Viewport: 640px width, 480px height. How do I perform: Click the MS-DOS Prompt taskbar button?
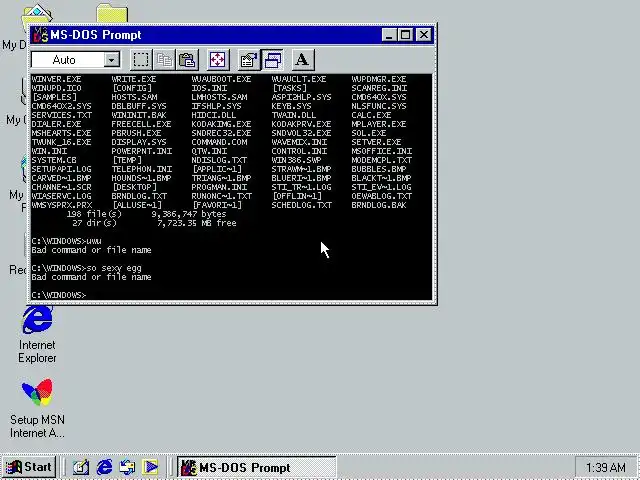257,467
